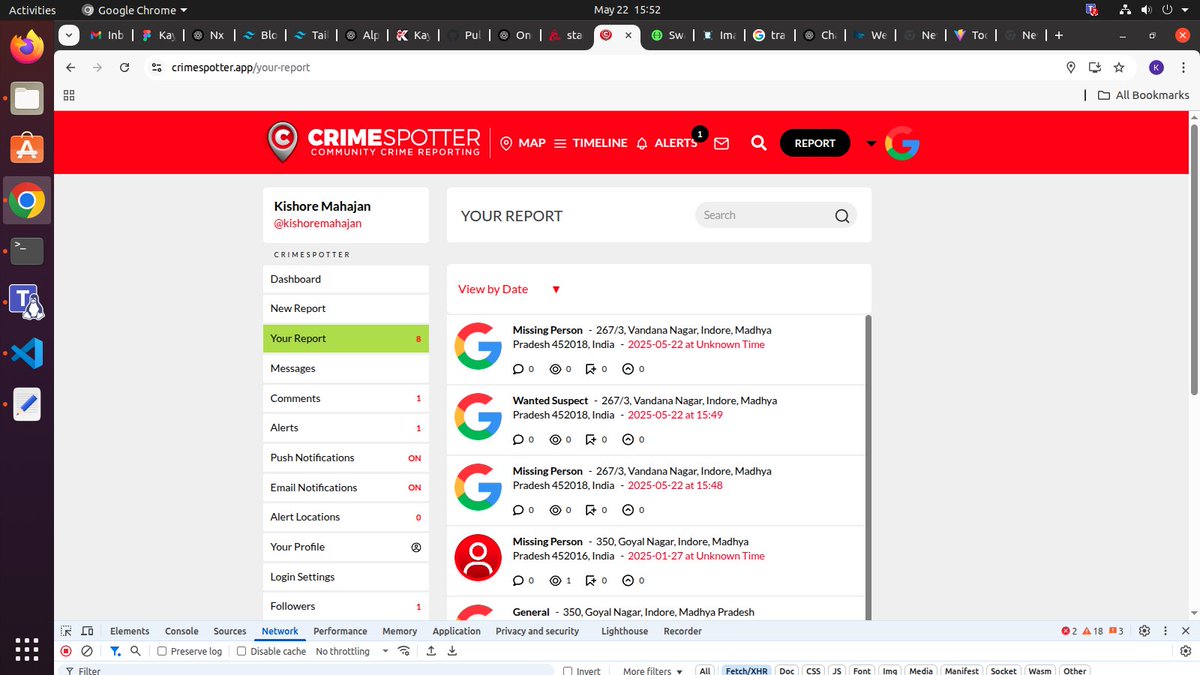Viewport: 1200px width, 675px height.
Task: Click the location pin icon in address bar
Action: point(1071,67)
